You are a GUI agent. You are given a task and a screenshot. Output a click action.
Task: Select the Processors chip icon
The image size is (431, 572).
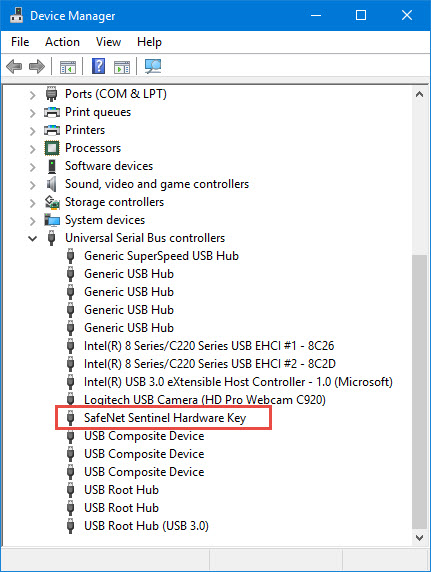(x=52, y=148)
